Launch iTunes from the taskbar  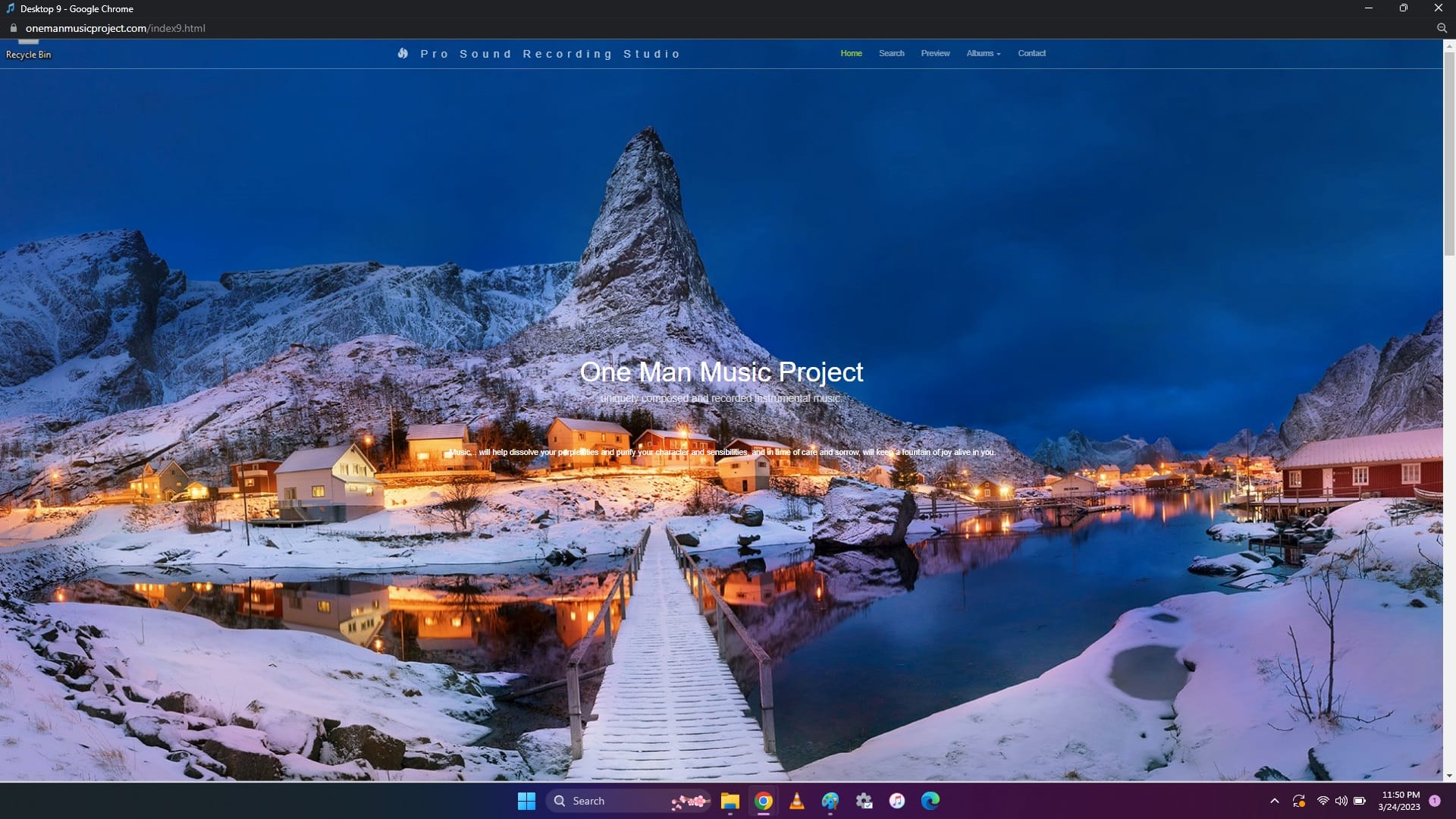897,801
